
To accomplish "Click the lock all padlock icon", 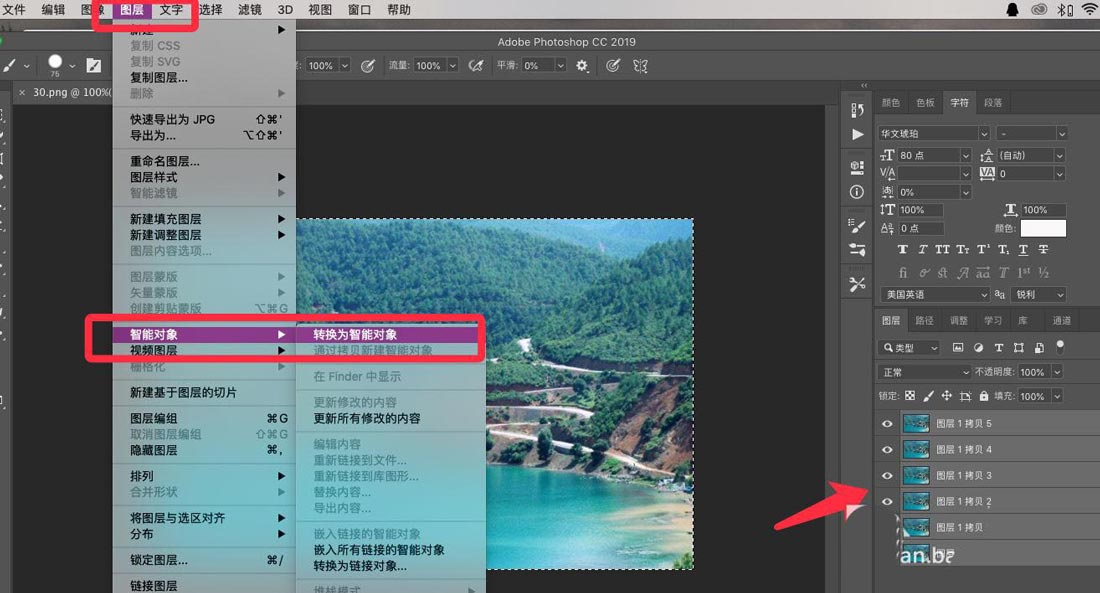I will coord(984,396).
